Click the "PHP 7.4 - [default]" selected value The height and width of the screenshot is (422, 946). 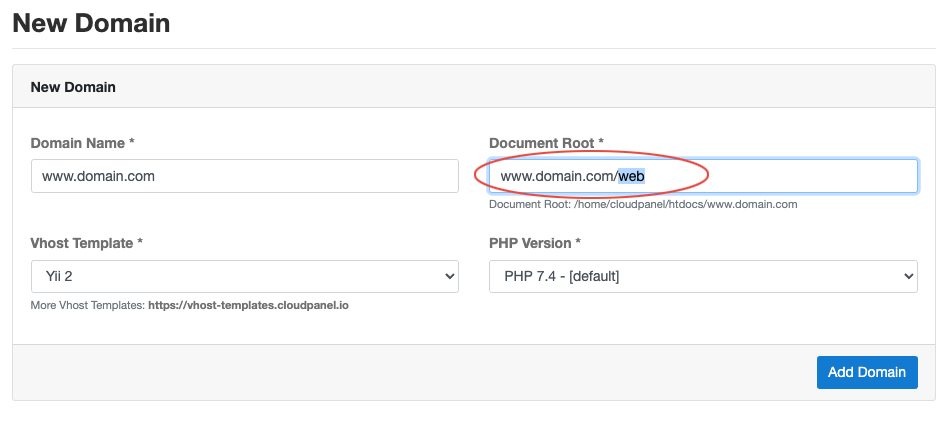point(562,277)
